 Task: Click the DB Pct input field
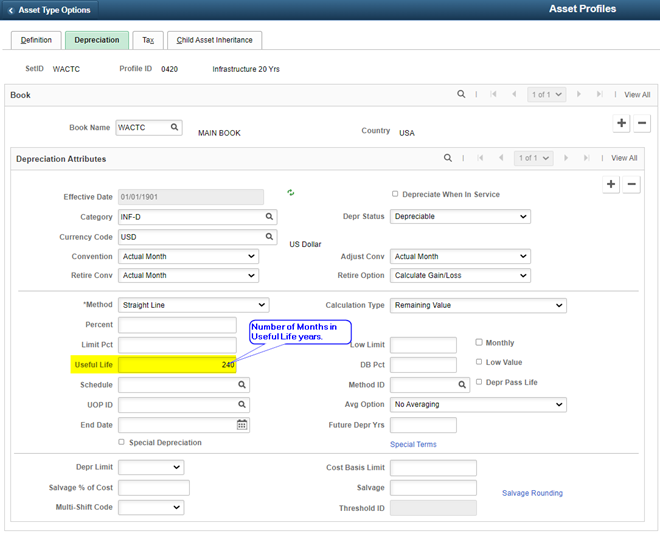pyautogui.click(x=423, y=365)
